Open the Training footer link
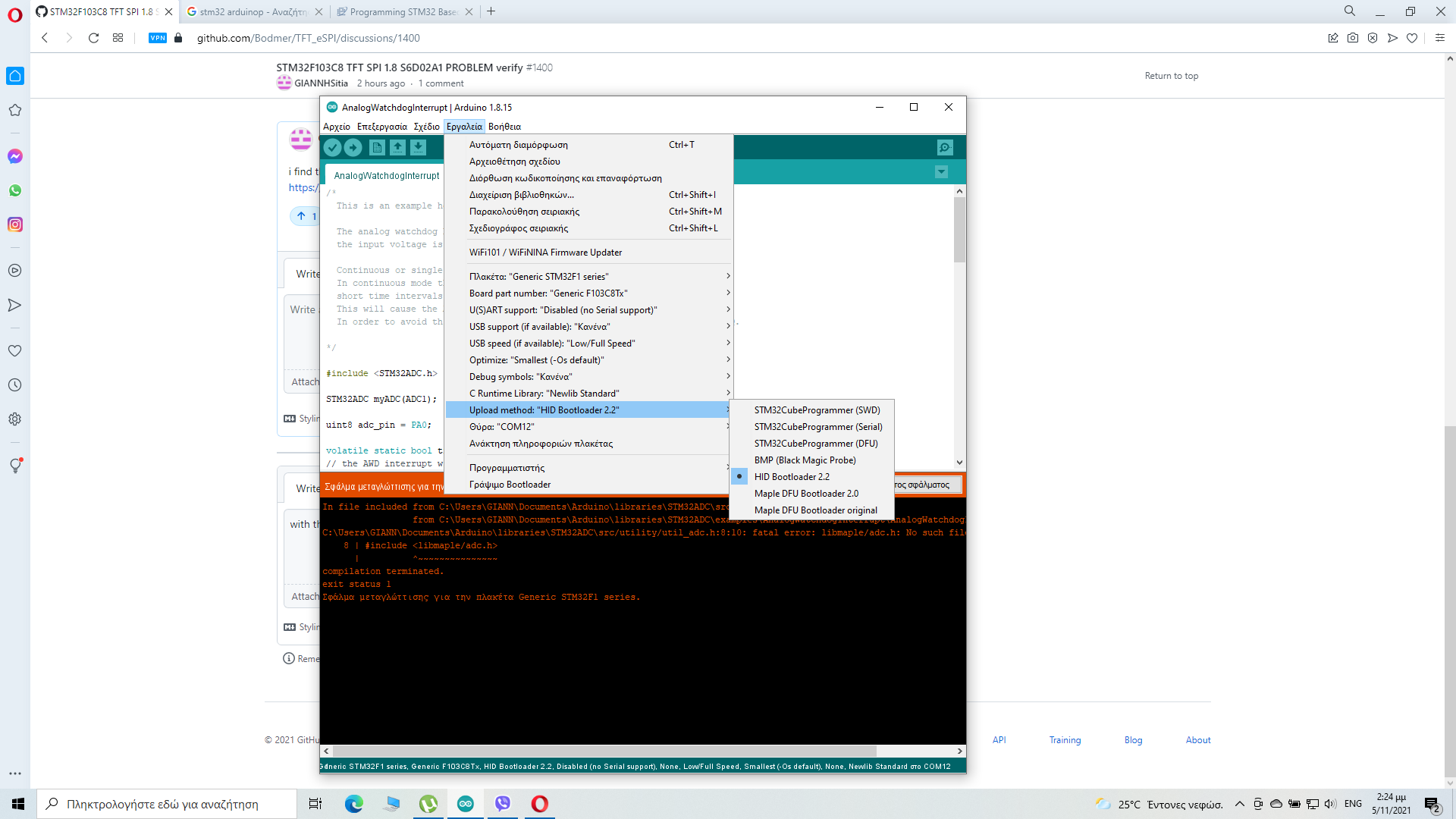 coord(1065,740)
